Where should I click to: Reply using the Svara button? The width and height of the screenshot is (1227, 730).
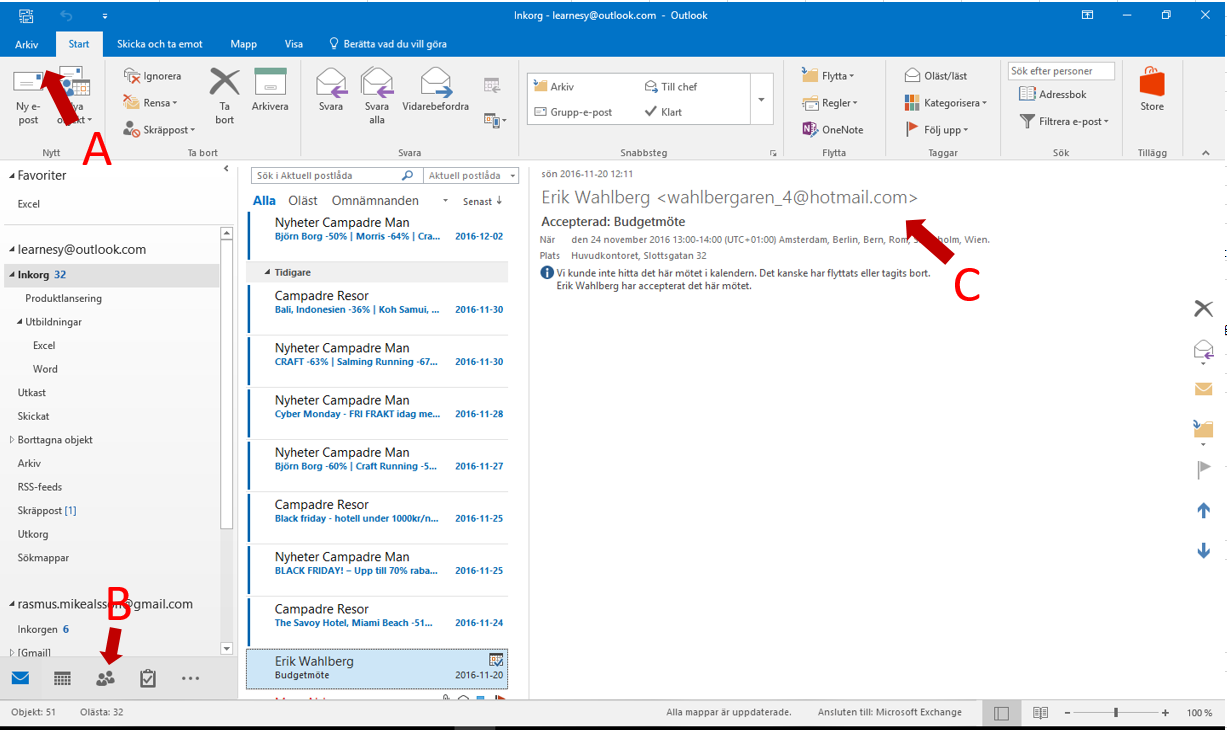pos(331,90)
